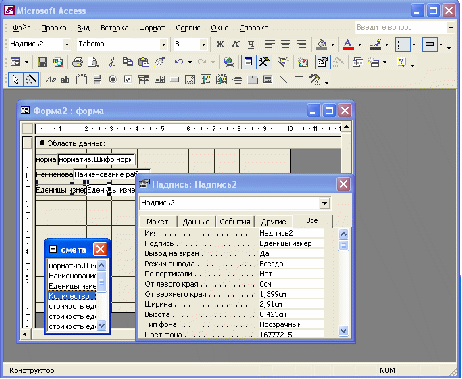462x379 pixels.
Task: Open the Undo history dropdown arrow
Action: tap(190, 62)
